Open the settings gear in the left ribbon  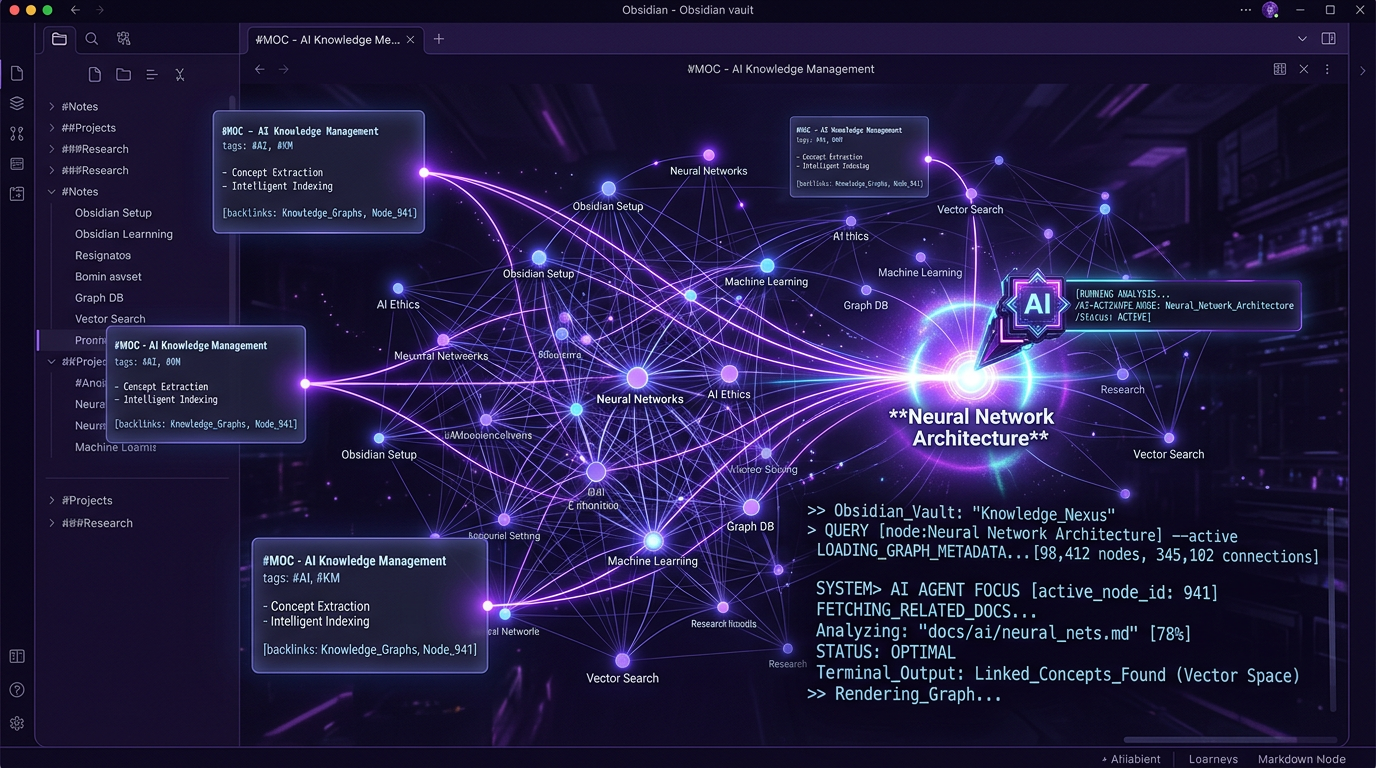point(17,723)
